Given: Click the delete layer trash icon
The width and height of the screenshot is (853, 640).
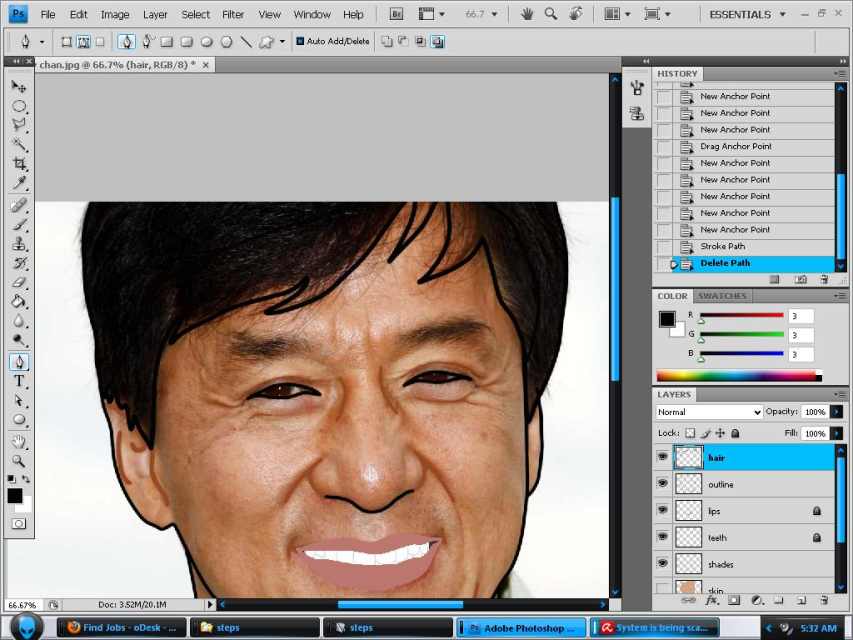Looking at the screenshot, I should (826, 600).
